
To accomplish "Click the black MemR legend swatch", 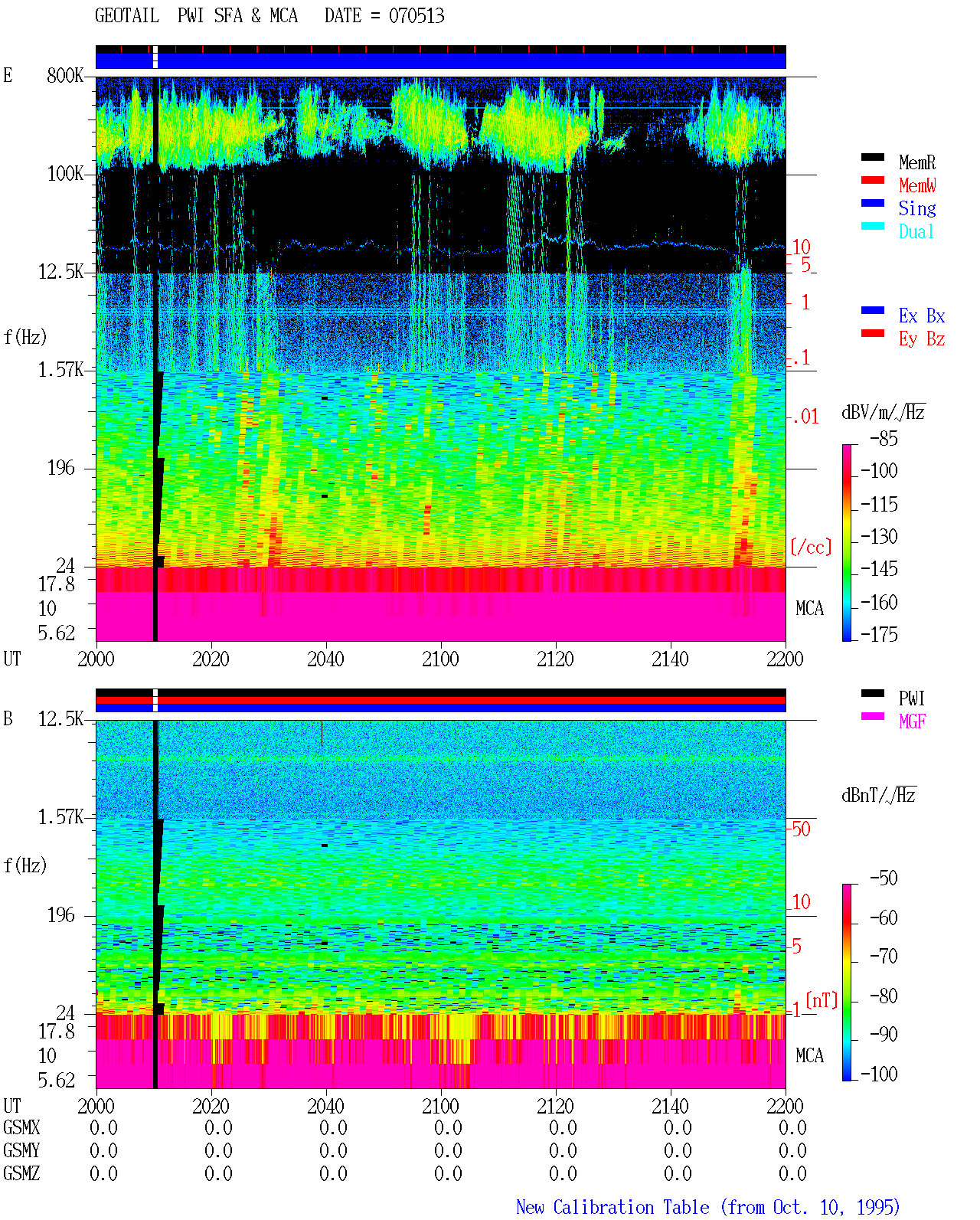I will 873,157.
